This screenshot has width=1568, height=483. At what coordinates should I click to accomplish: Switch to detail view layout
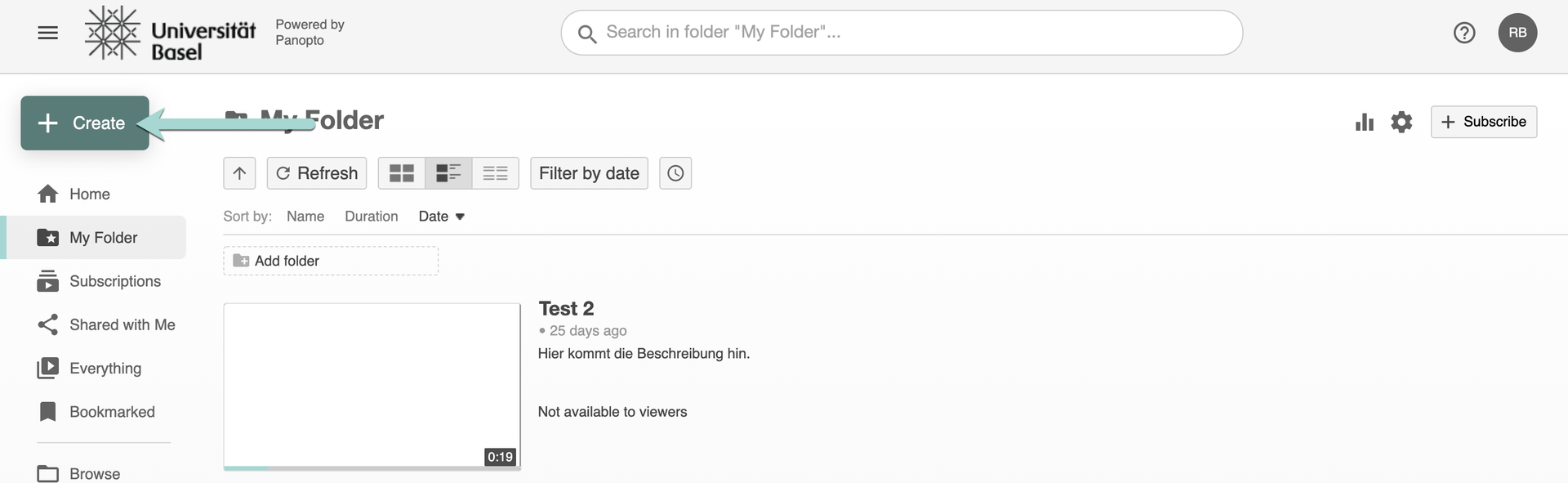(x=448, y=173)
